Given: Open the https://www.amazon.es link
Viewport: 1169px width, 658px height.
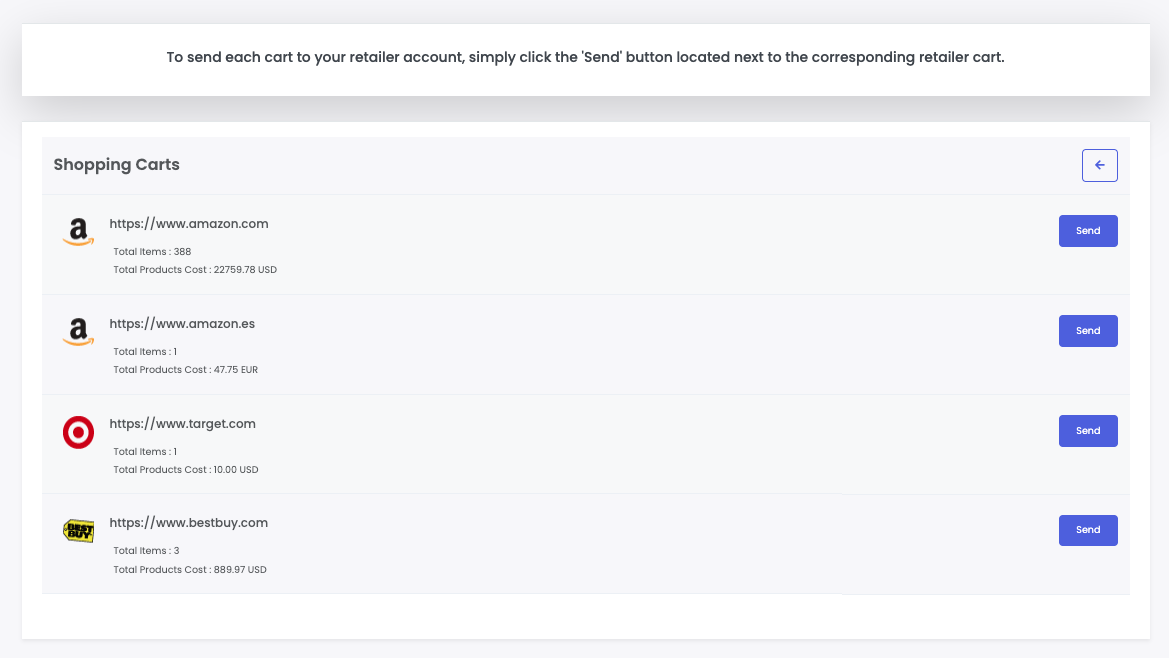Looking at the screenshot, I should (182, 324).
